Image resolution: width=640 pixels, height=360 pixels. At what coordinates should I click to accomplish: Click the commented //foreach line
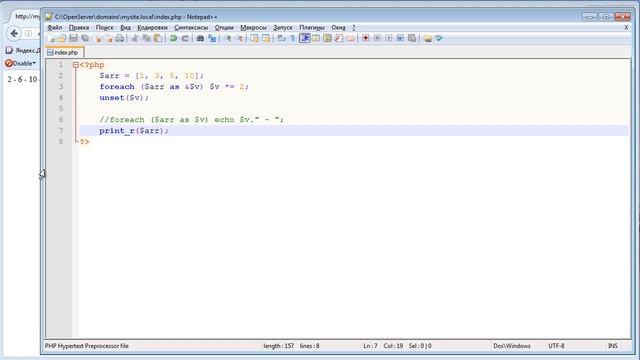[191, 120]
